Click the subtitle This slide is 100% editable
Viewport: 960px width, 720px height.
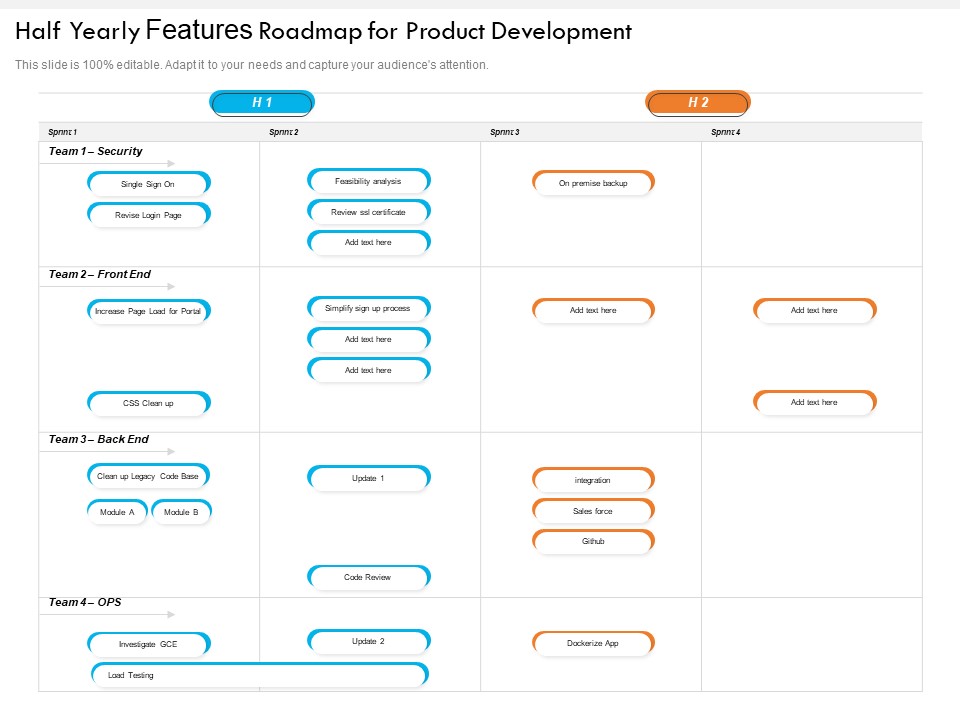coord(252,65)
